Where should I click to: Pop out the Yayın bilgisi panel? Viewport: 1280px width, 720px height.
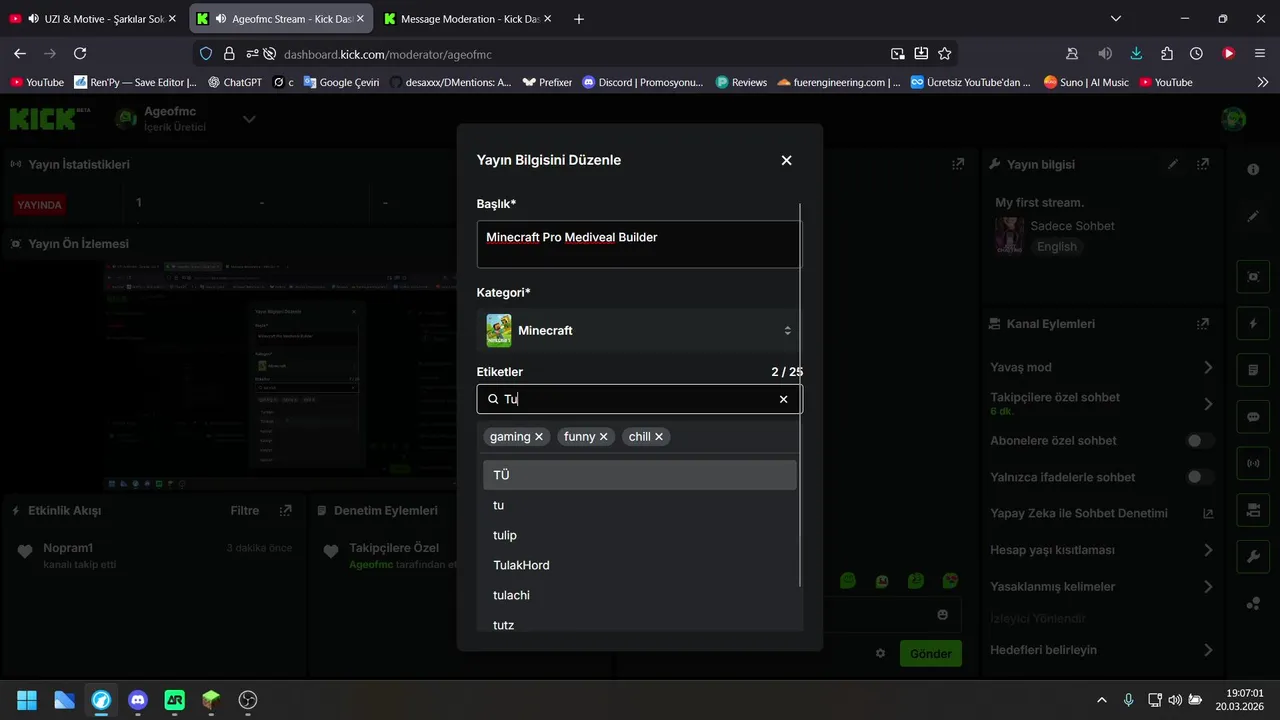point(1203,164)
